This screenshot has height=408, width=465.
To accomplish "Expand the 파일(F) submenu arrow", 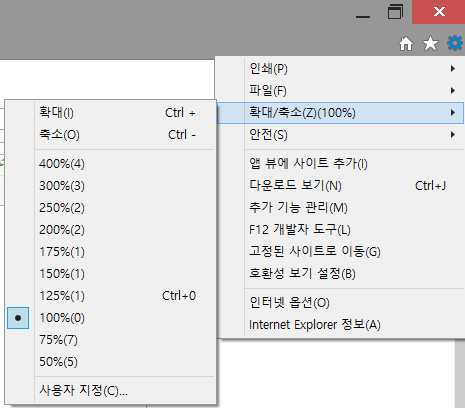I will [x=452, y=90].
